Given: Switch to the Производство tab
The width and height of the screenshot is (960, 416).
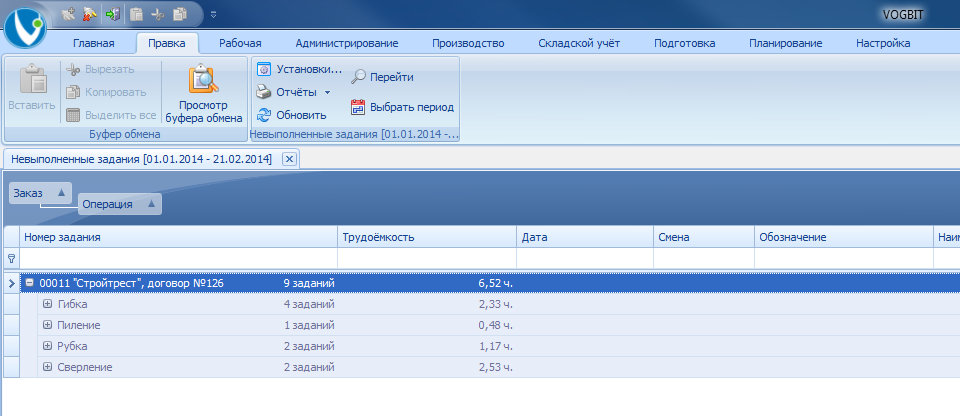Looking at the screenshot, I should click(x=468, y=43).
